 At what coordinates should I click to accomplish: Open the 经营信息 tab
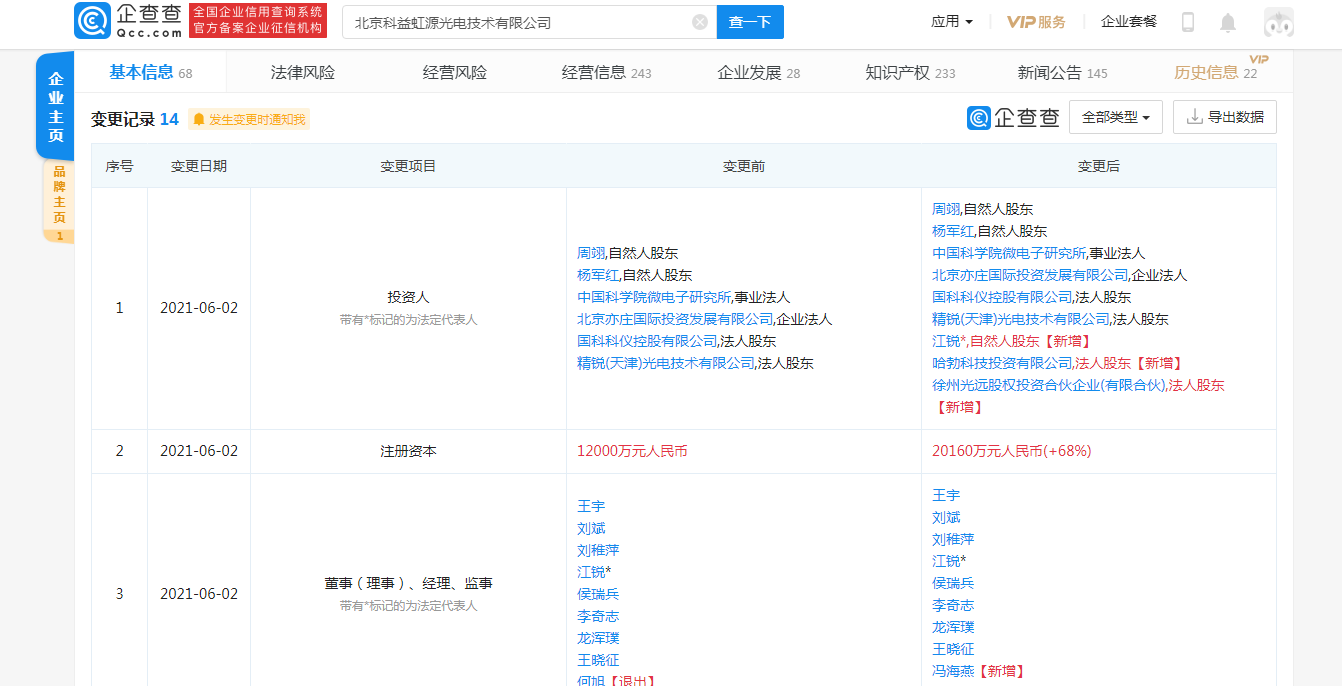[x=607, y=72]
